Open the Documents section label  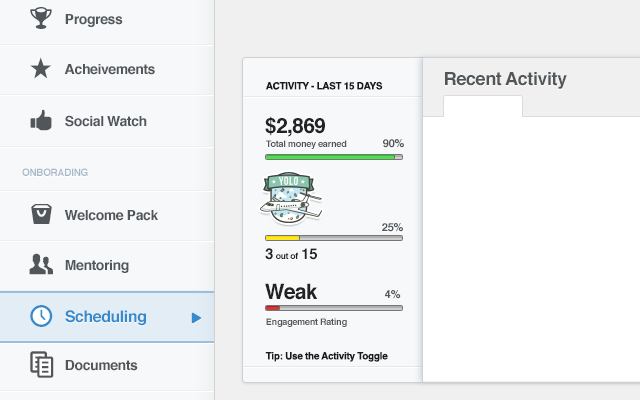[x=101, y=366]
